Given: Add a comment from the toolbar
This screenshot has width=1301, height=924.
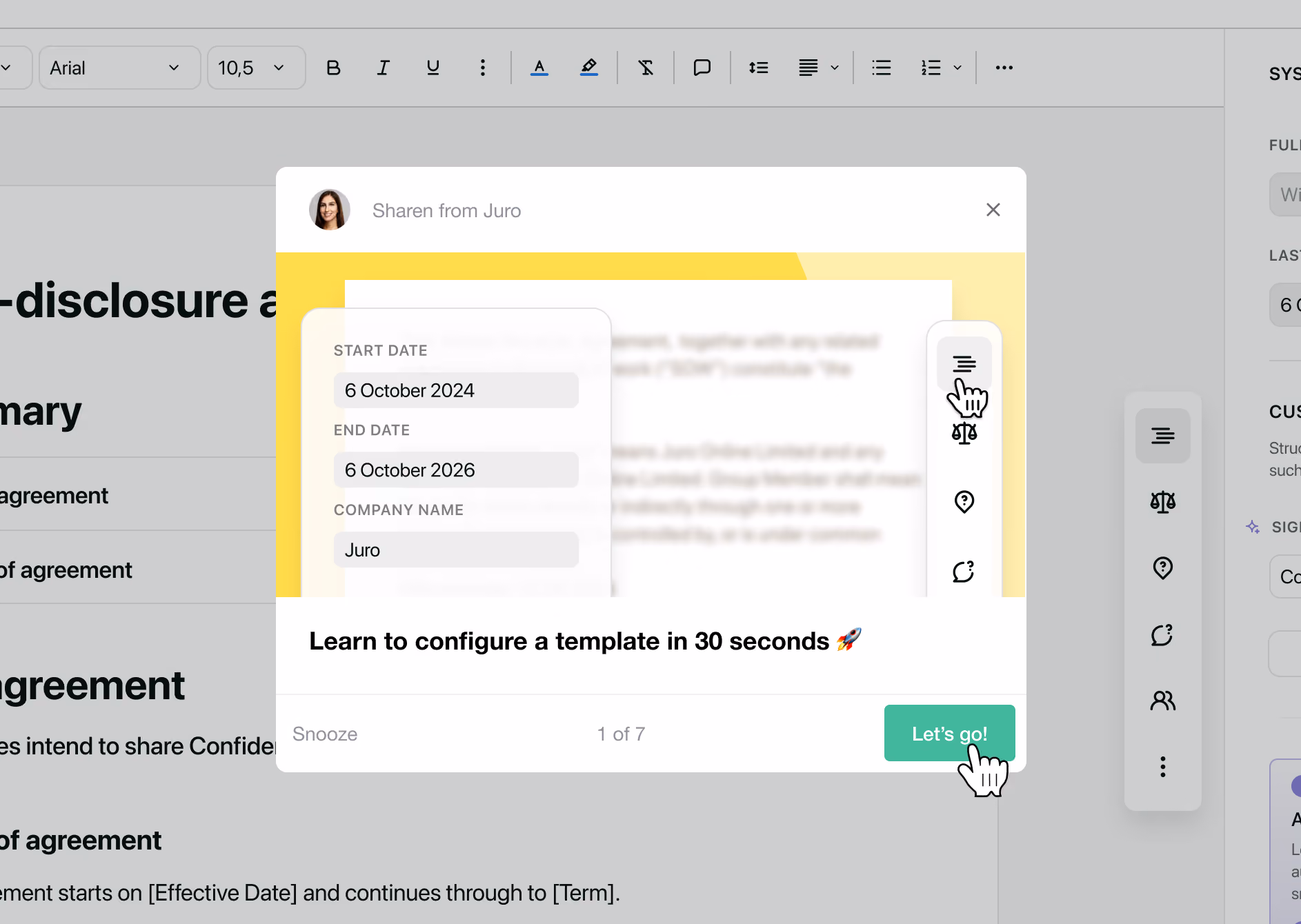Looking at the screenshot, I should [x=702, y=68].
